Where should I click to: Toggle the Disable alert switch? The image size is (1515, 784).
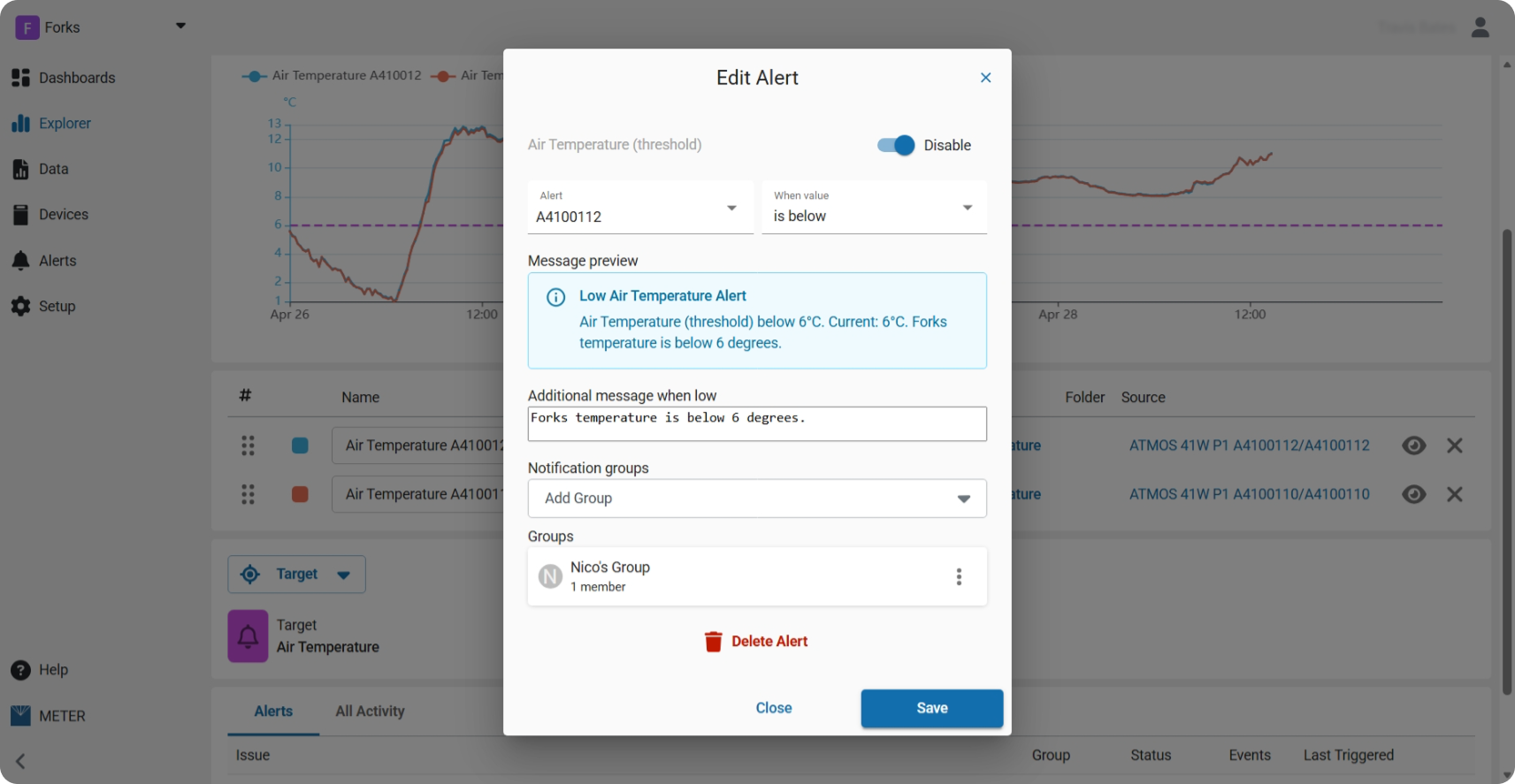896,145
